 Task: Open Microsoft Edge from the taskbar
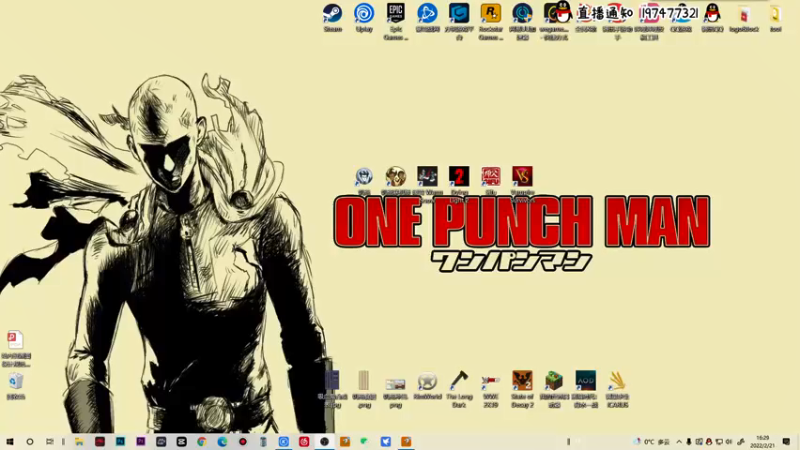tap(222, 442)
